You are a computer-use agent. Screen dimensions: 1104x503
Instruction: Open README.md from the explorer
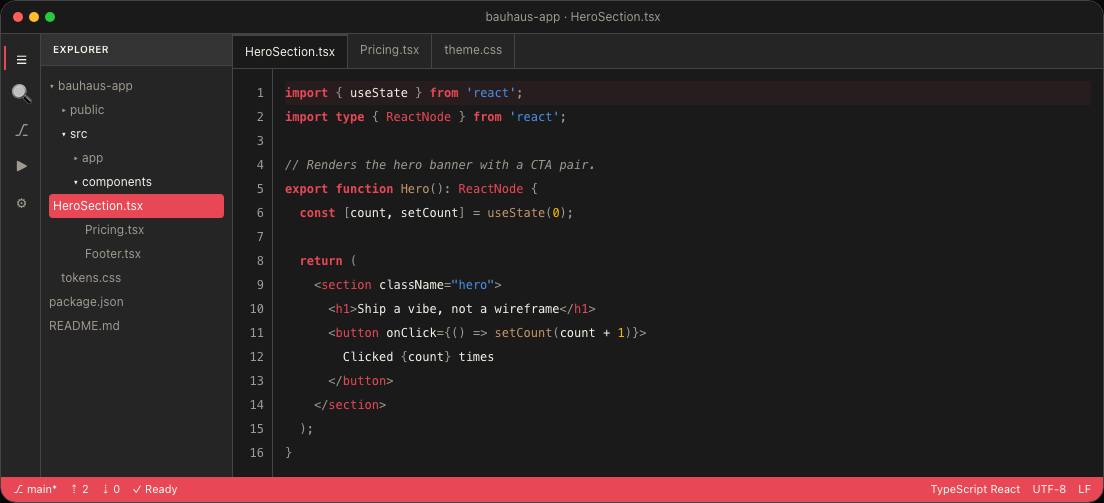click(x=137, y=325)
